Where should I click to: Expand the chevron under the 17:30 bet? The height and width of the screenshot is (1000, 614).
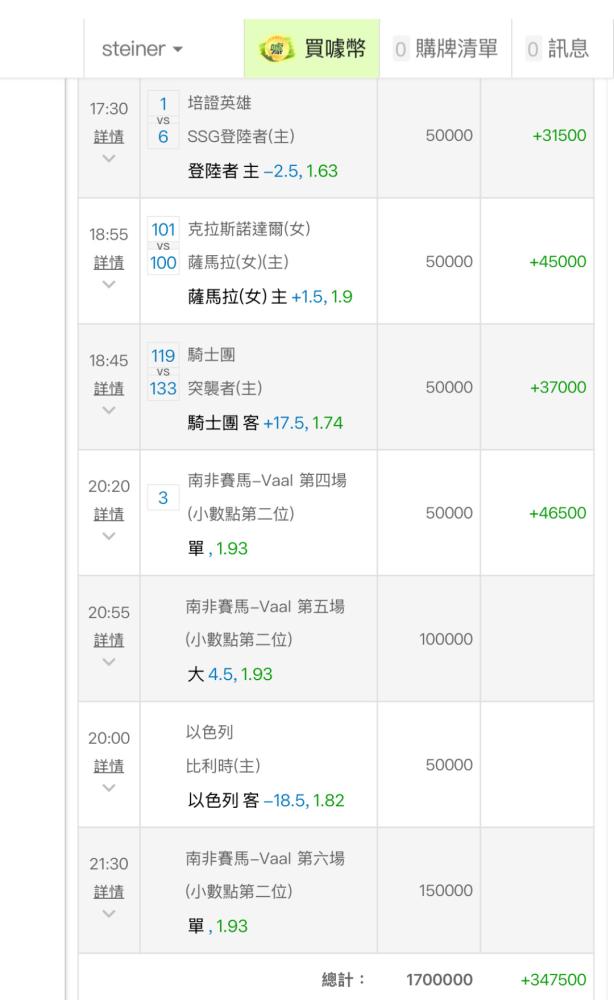[x=109, y=158]
